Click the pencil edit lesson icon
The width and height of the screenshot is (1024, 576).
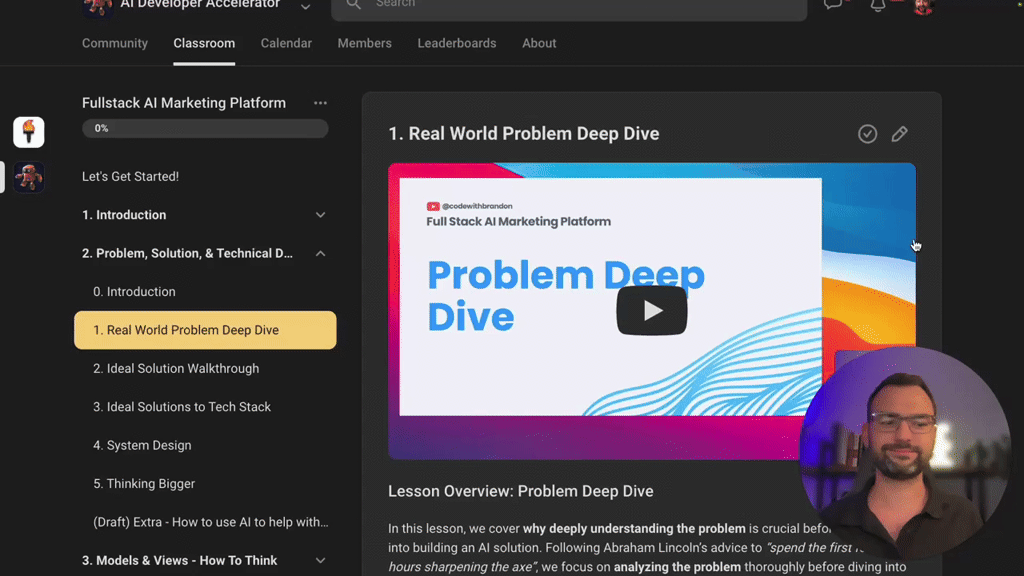click(x=899, y=134)
